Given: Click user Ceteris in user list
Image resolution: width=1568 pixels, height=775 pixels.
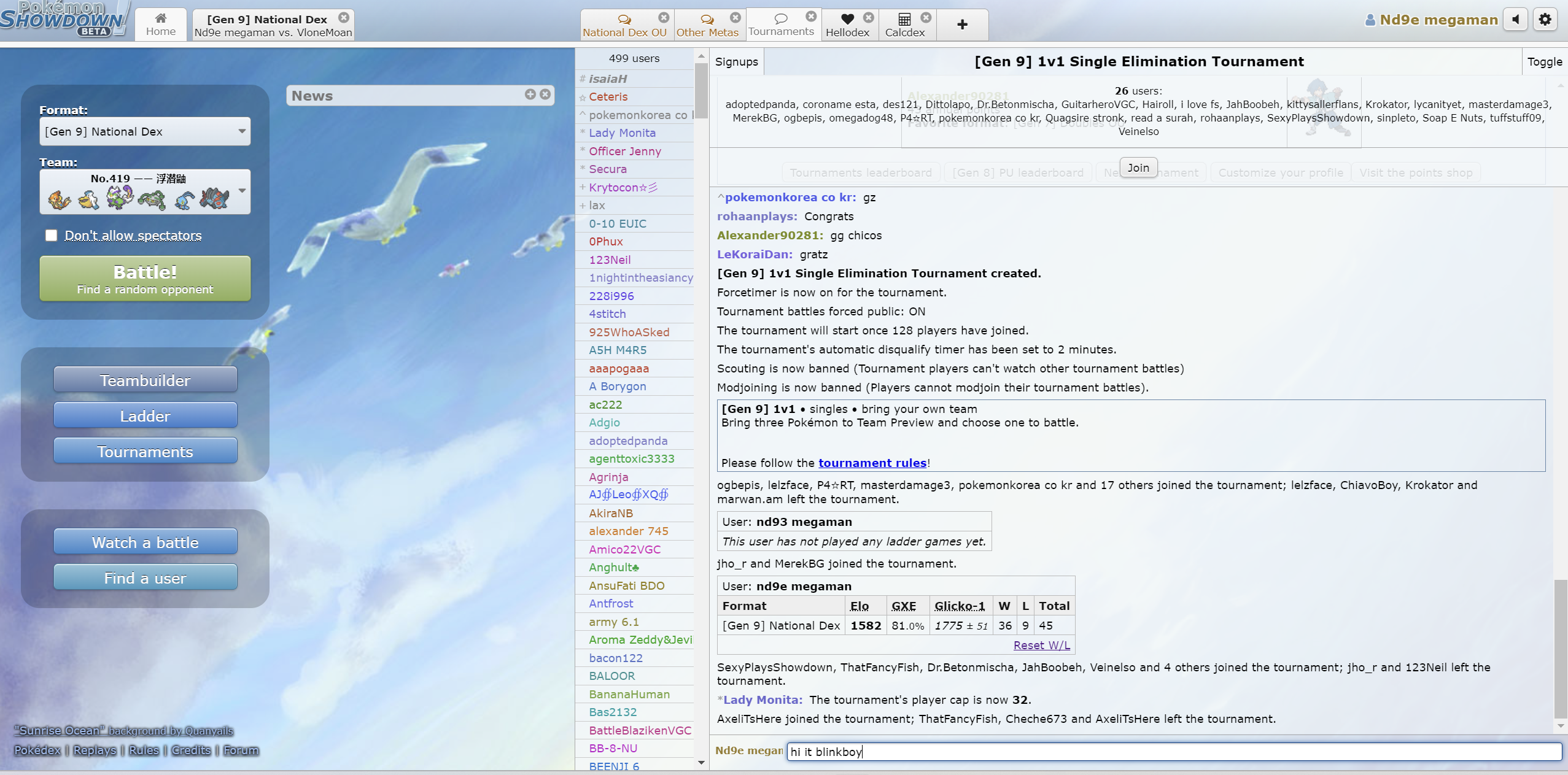Looking at the screenshot, I should [635, 96].
